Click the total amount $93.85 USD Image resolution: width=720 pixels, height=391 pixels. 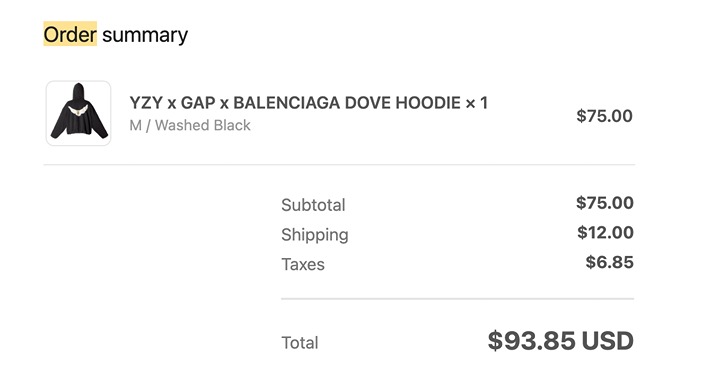point(561,341)
